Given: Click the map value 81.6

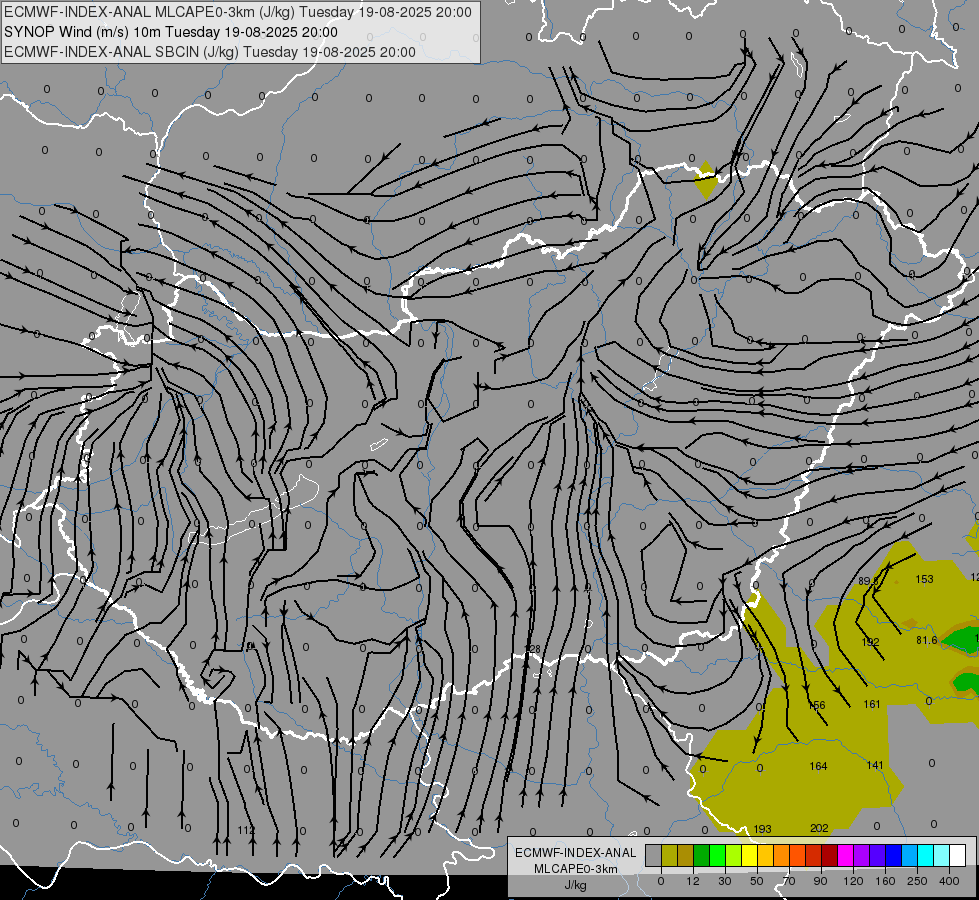Looking at the screenshot, I should click(927, 640).
